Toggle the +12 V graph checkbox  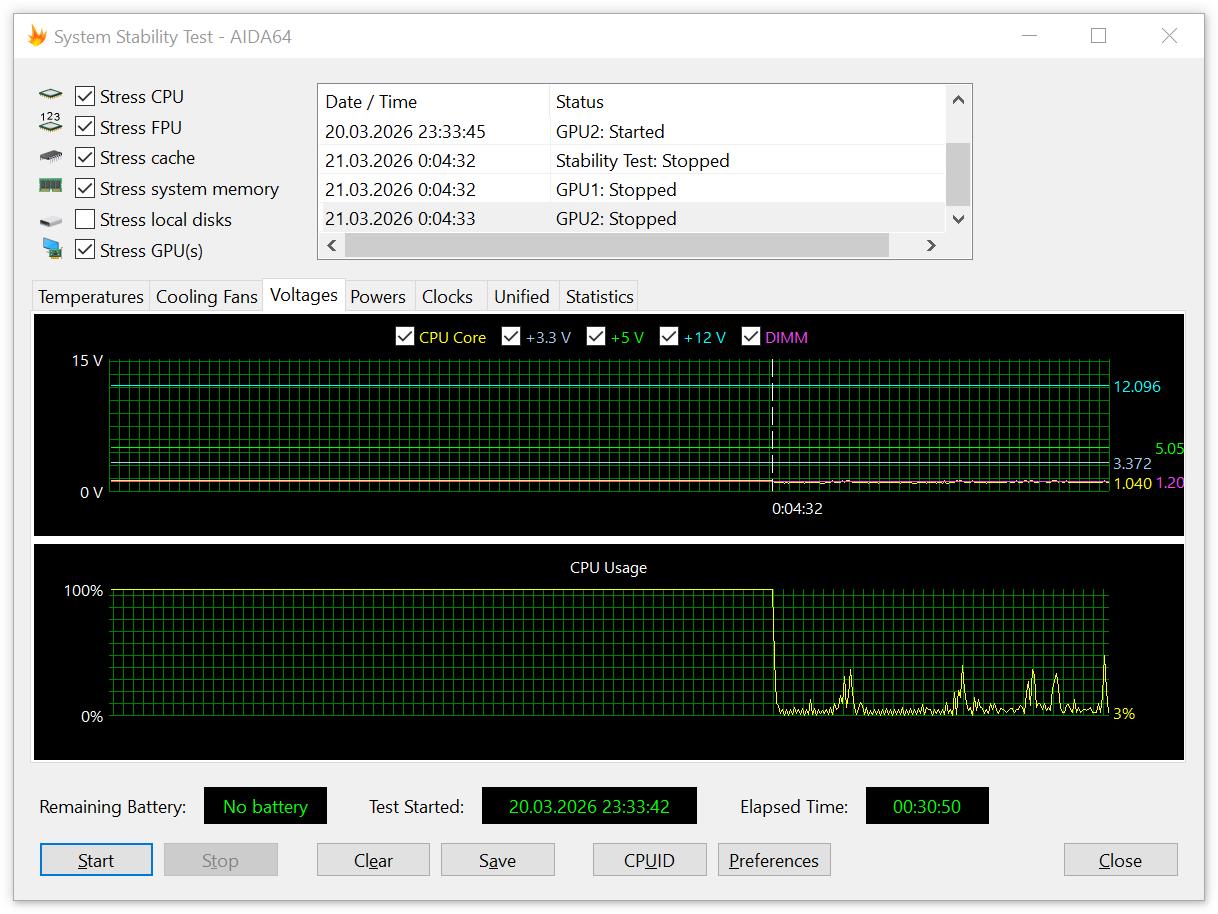pyautogui.click(x=669, y=337)
